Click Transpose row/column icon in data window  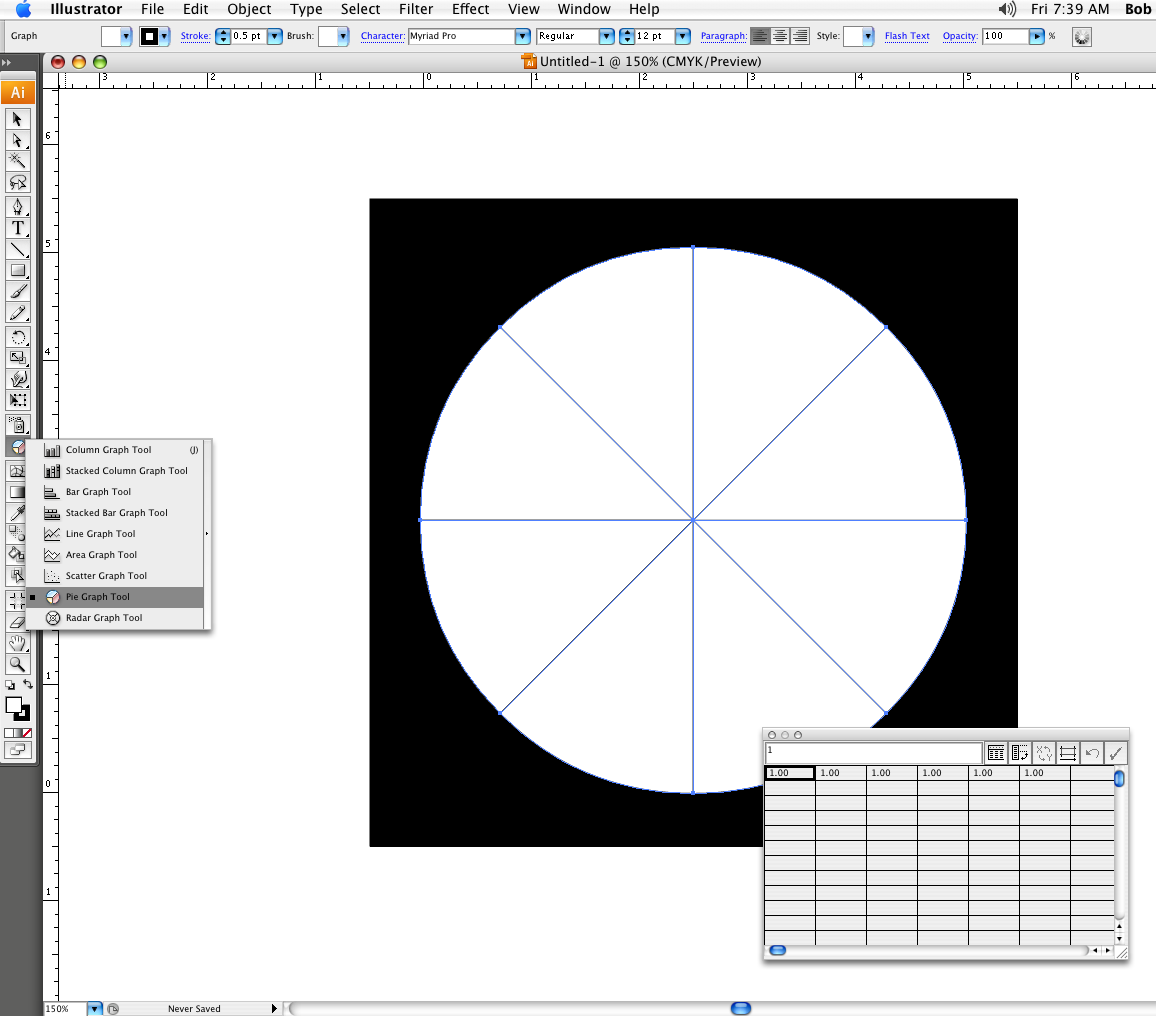click(1020, 753)
